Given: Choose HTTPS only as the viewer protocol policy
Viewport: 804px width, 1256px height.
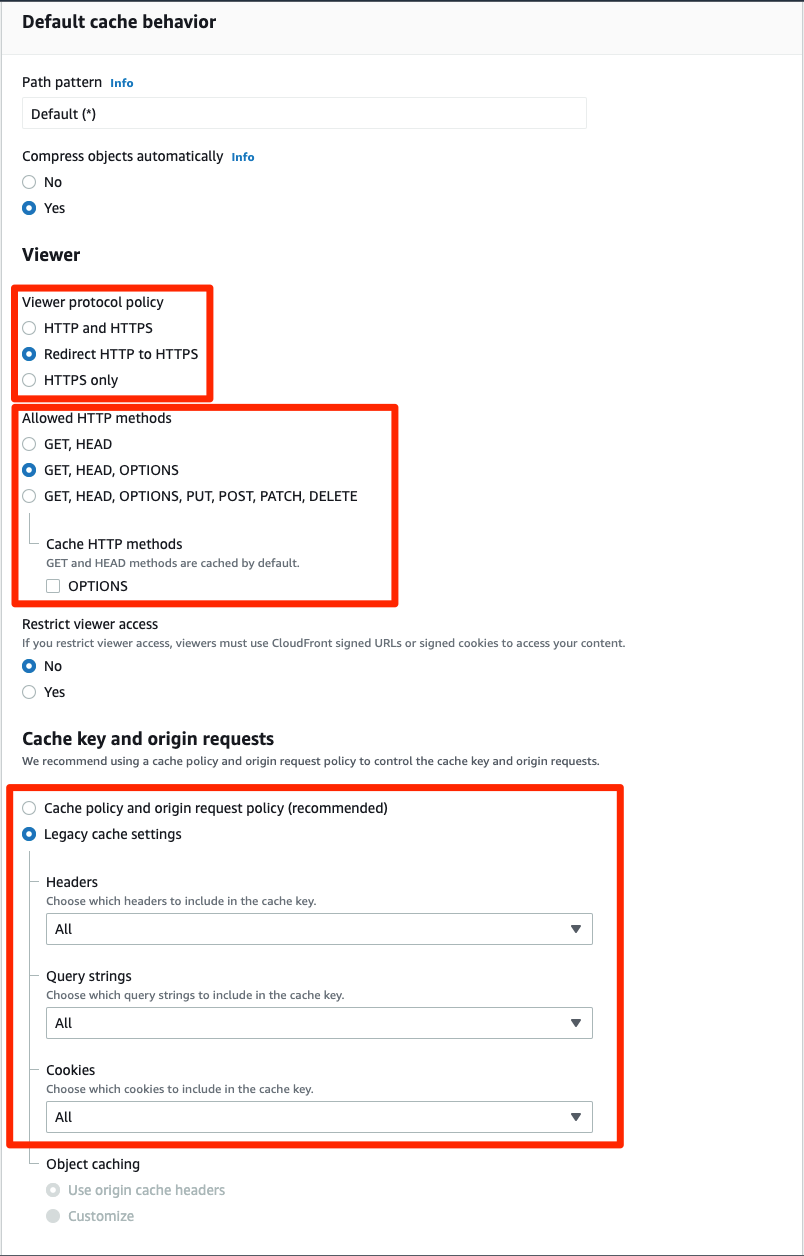Looking at the screenshot, I should click(29, 380).
